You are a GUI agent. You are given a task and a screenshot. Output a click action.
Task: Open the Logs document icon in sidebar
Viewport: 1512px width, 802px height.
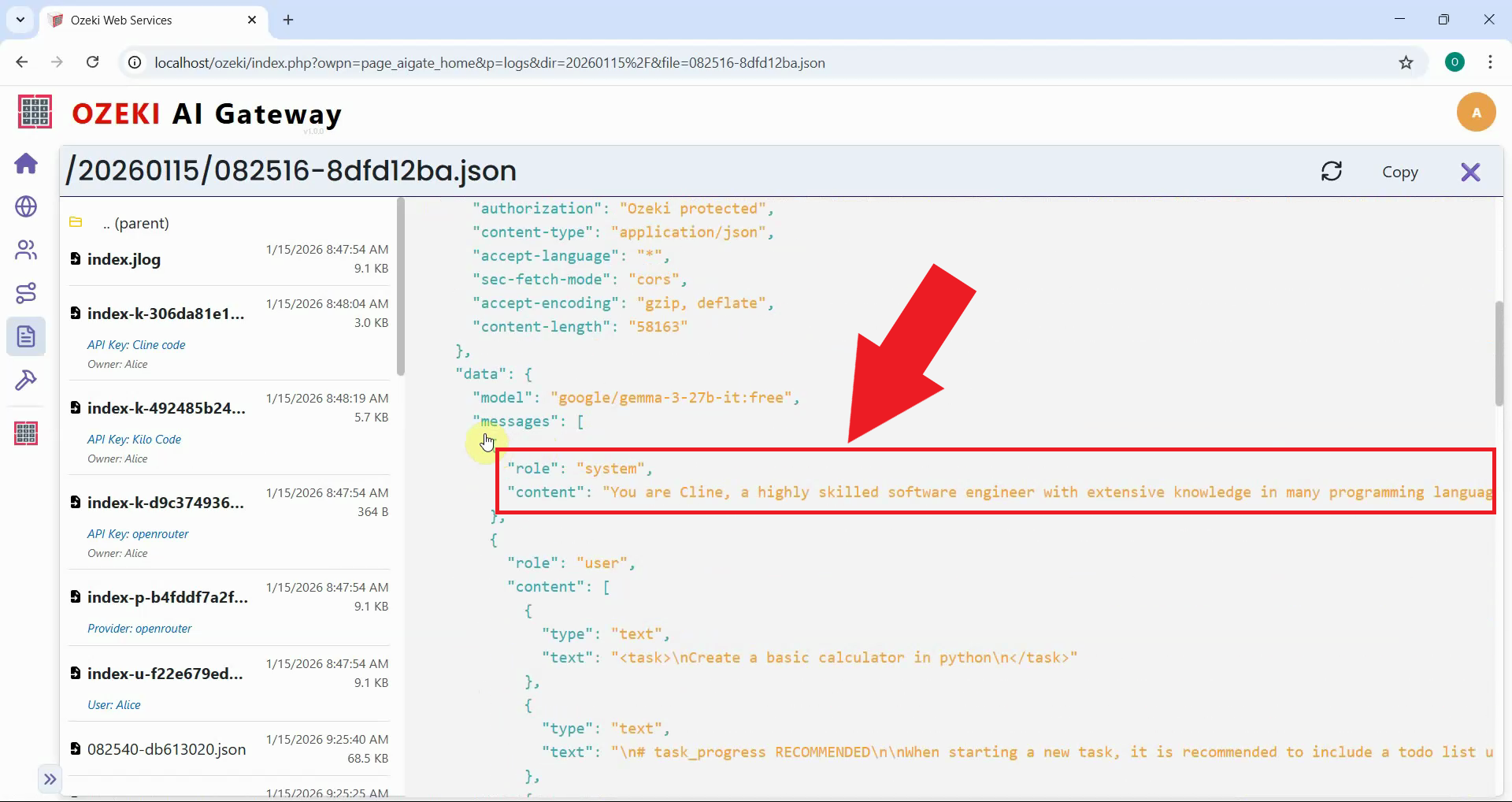click(x=26, y=336)
